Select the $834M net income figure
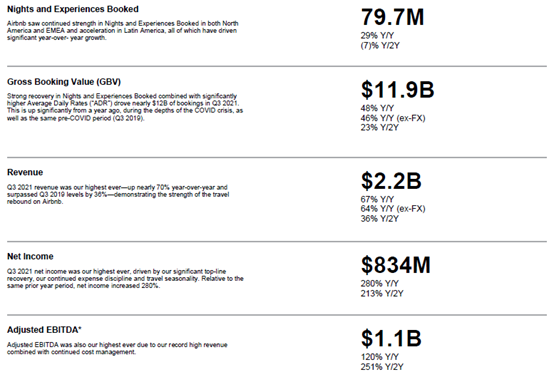This screenshot has height=377, width=554. [396, 265]
